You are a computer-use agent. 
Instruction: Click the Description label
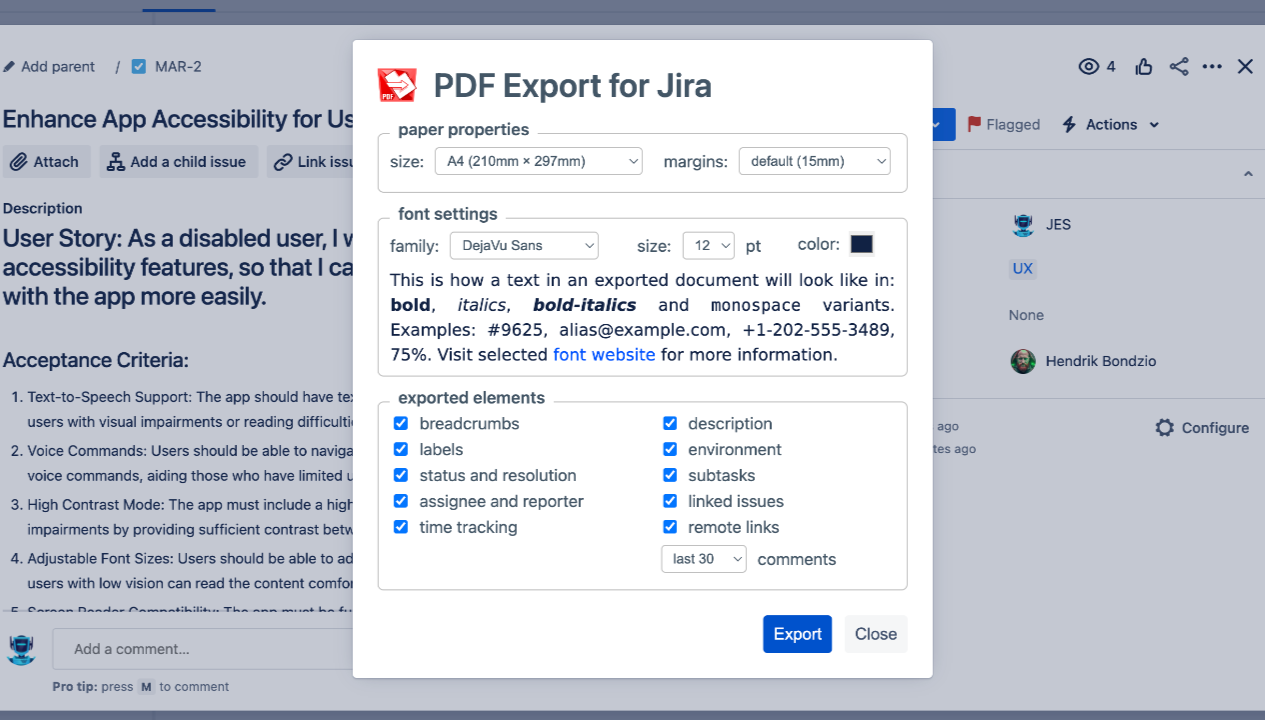pos(43,209)
